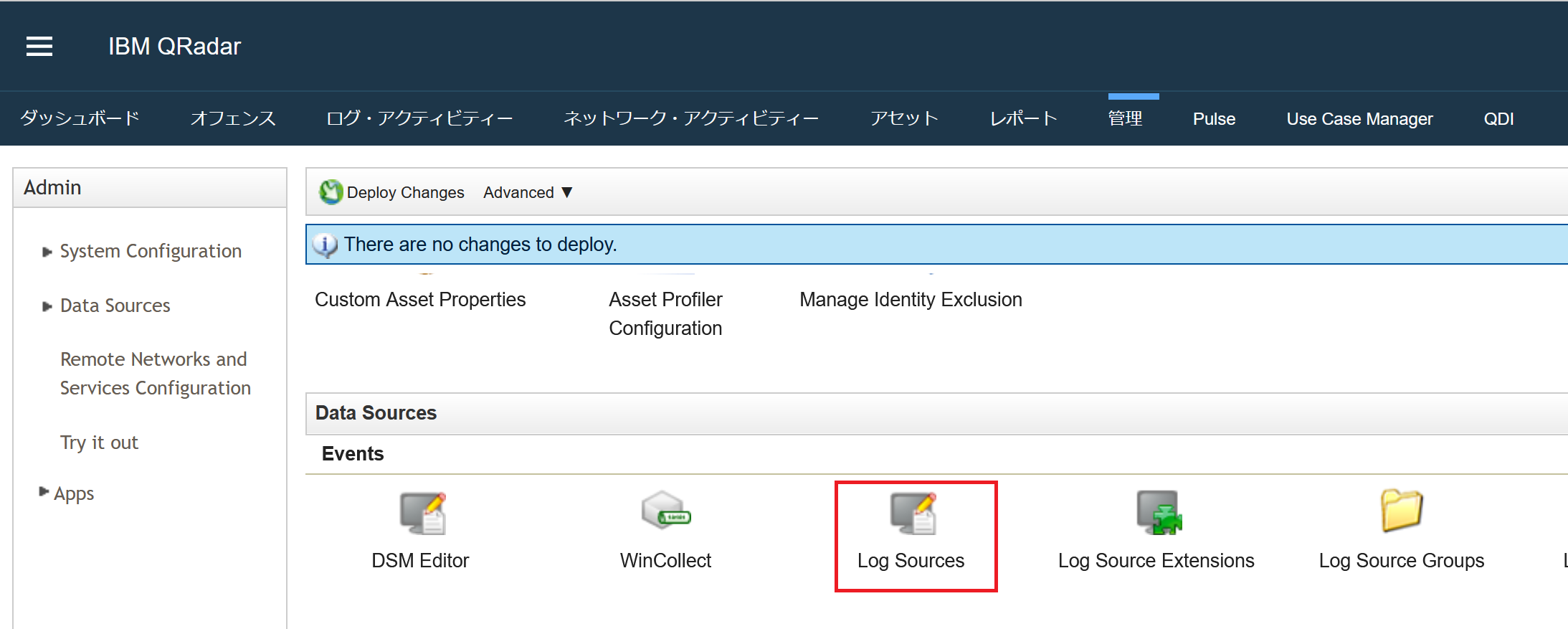Click the info icon in deploy message
This screenshot has height=629, width=1568.
pyautogui.click(x=326, y=245)
